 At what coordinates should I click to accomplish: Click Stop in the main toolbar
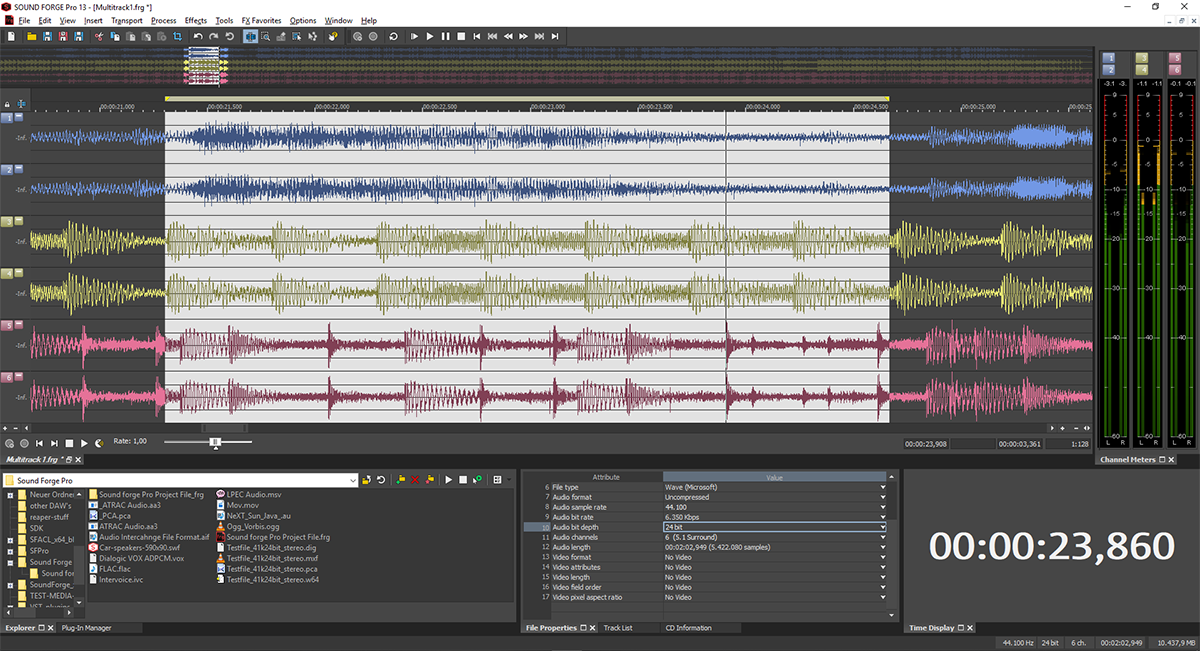pyautogui.click(x=462, y=36)
